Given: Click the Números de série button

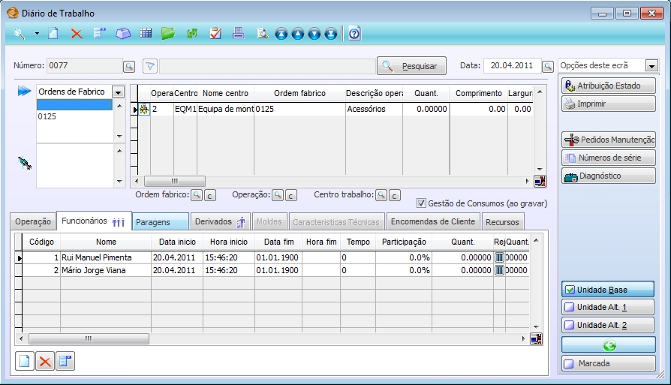Looking at the screenshot, I should click(x=608, y=157).
